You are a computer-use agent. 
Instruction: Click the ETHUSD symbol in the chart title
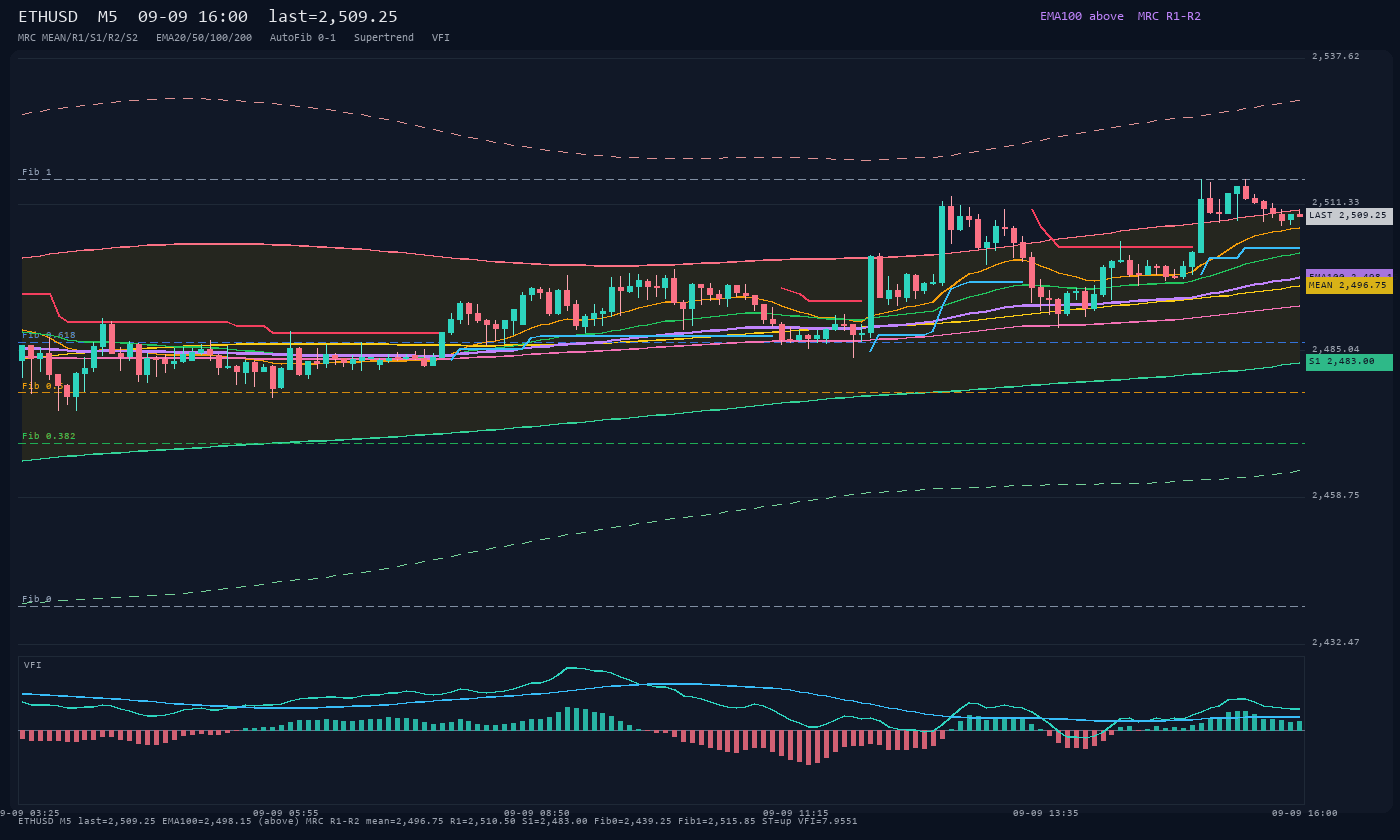pos(48,17)
